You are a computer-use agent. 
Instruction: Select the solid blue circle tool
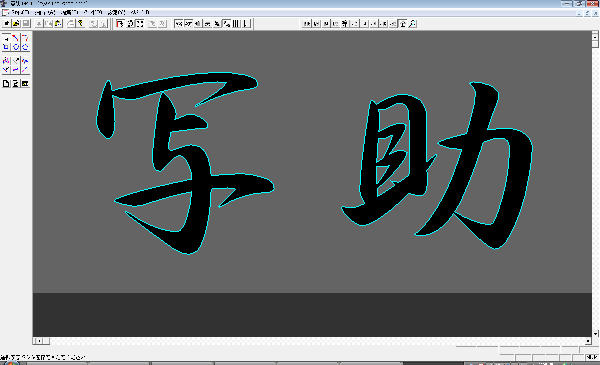click(15, 47)
